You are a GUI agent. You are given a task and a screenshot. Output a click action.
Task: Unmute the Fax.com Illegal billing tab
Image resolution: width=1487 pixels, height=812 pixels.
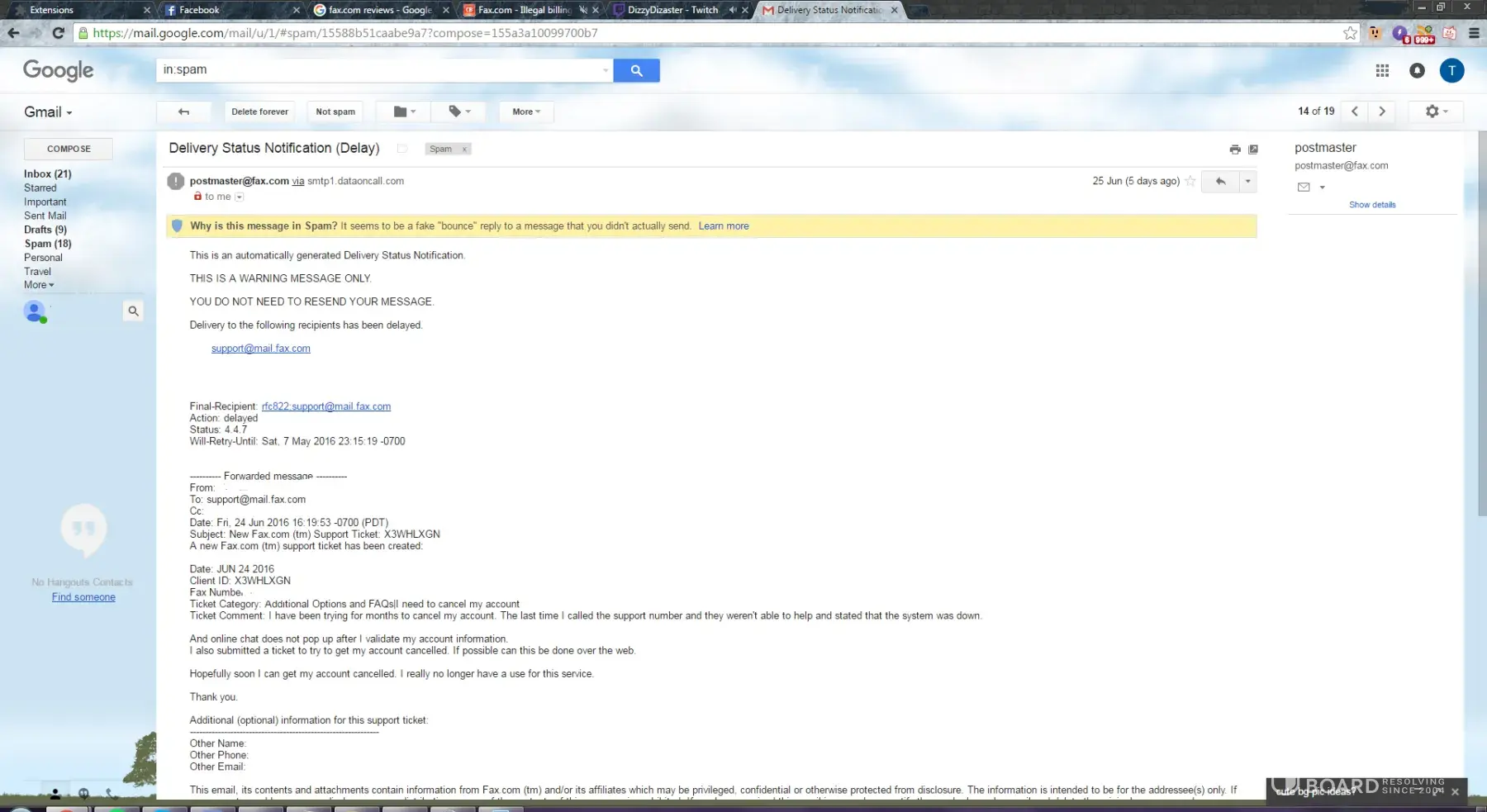point(583,10)
